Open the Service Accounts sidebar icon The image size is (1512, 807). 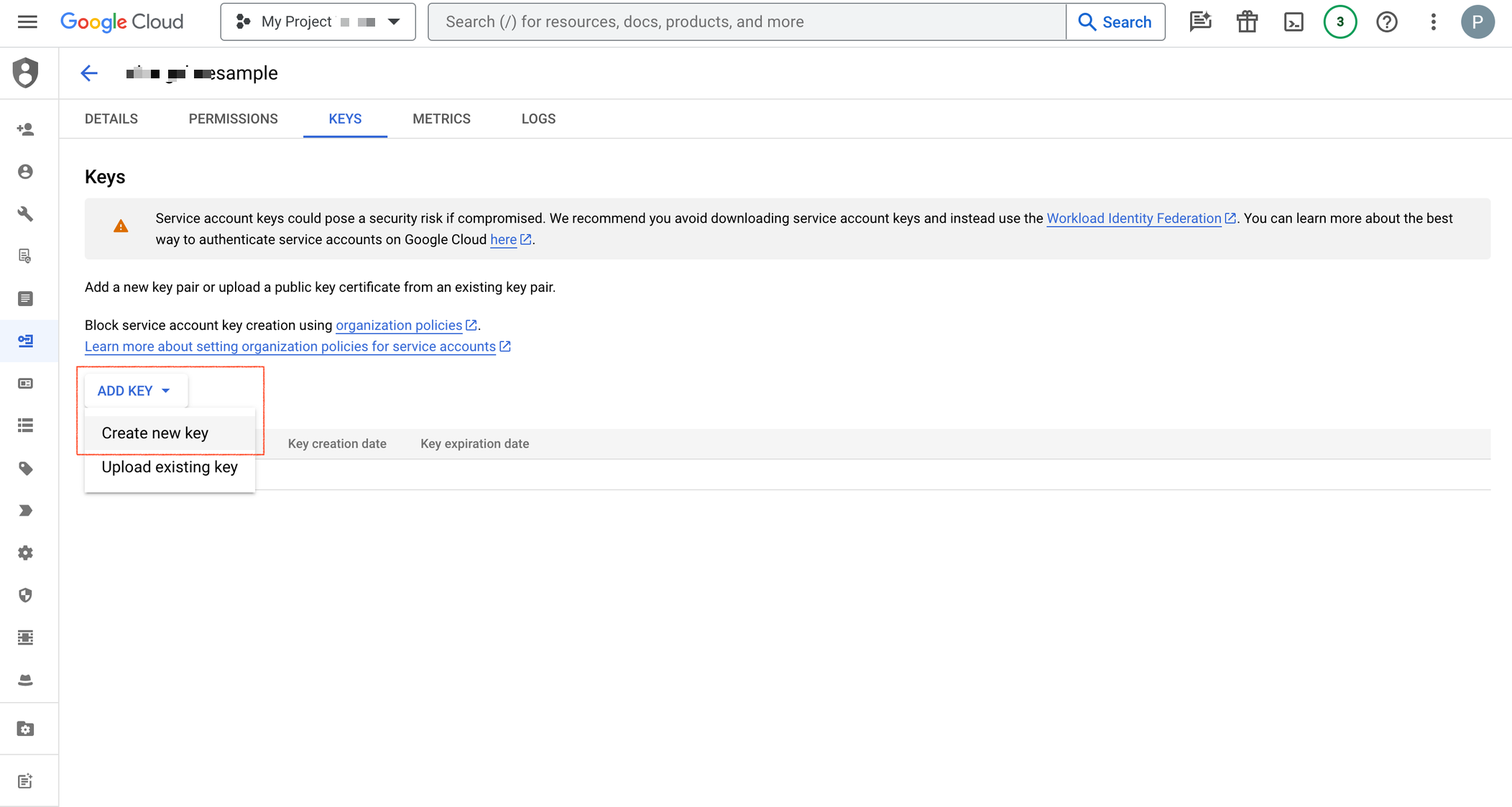(26, 341)
